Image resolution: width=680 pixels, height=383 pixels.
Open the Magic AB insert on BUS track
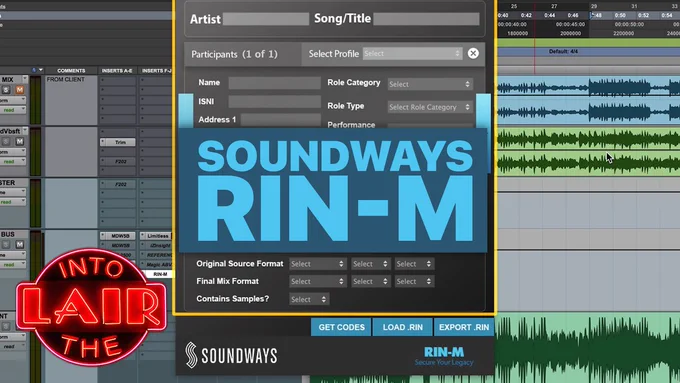[x=156, y=265]
